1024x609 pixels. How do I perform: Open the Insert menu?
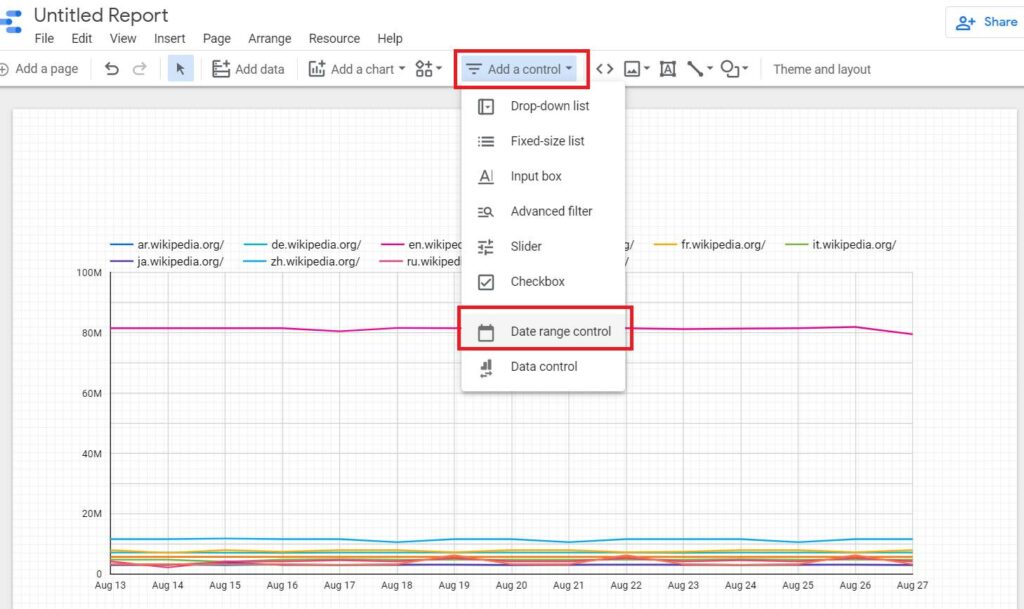(170, 39)
